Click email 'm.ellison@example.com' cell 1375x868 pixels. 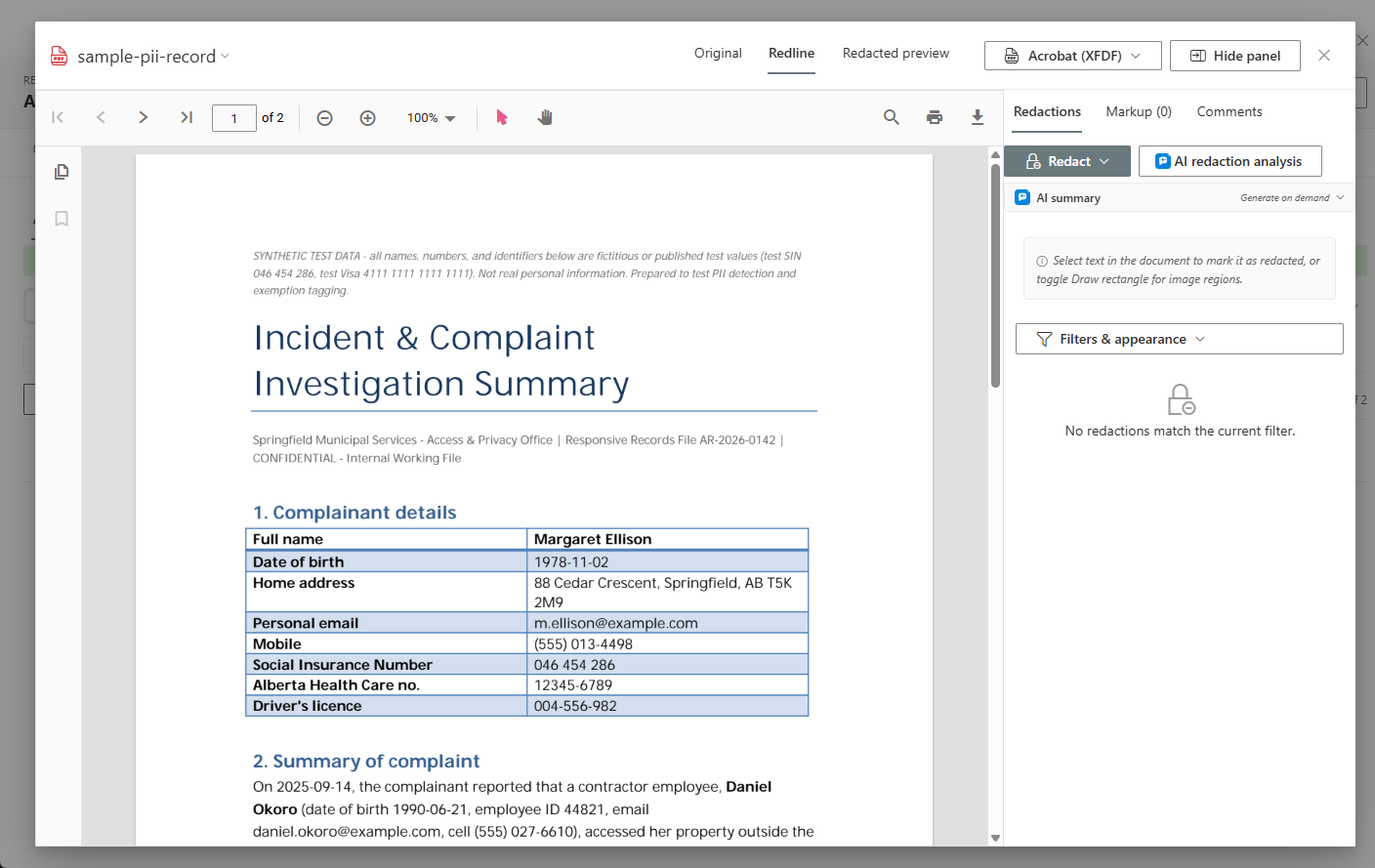click(x=668, y=623)
